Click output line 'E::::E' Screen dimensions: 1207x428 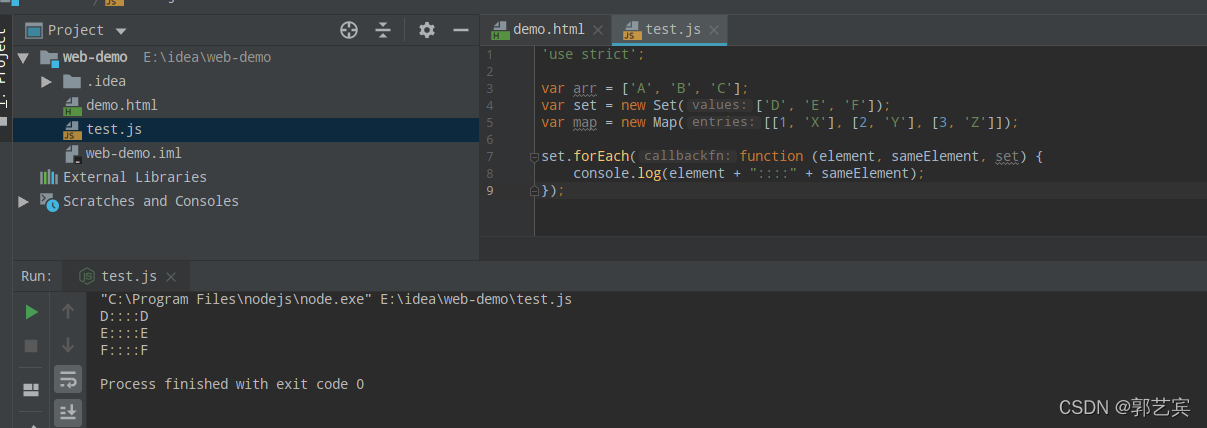[x=124, y=334]
